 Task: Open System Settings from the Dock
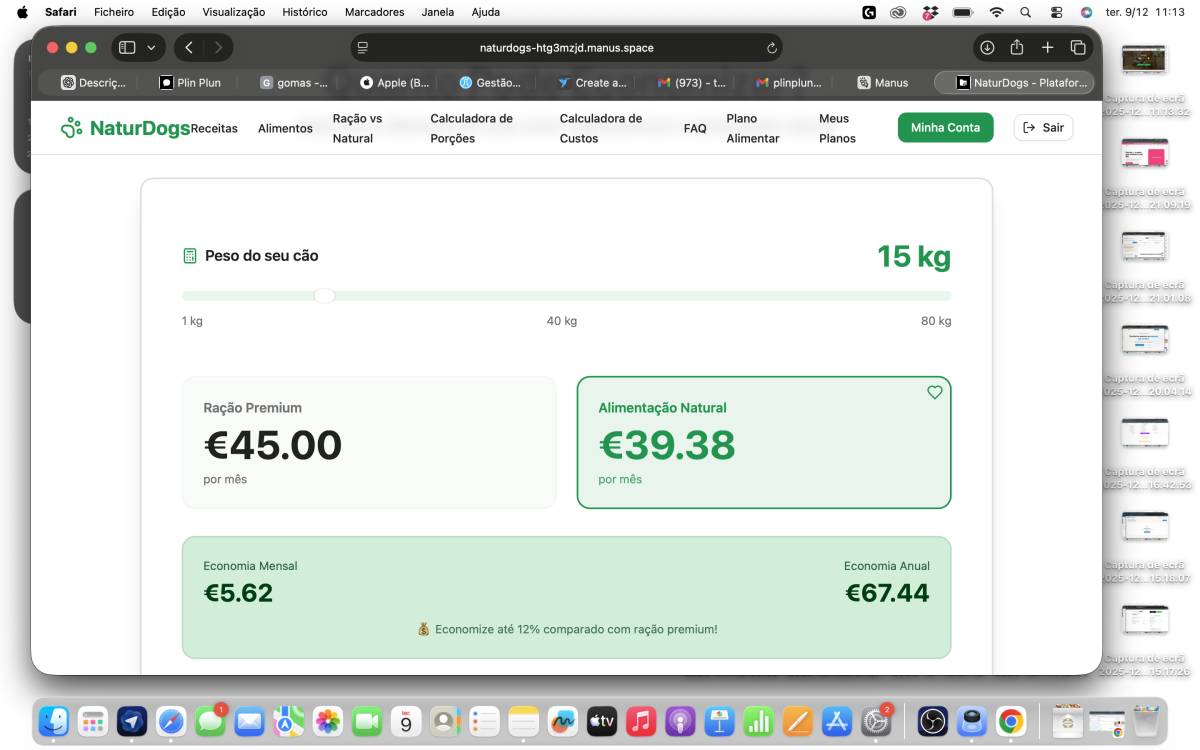tap(876, 720)
